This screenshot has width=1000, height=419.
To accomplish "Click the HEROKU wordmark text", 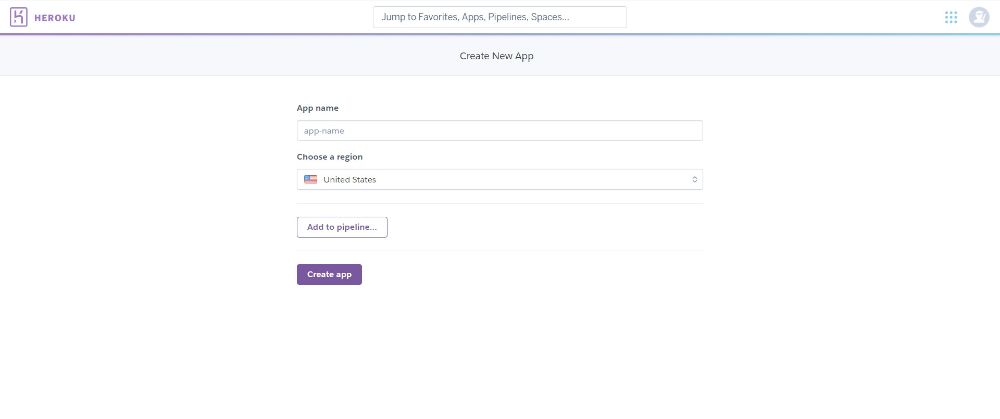I will click(55, 18).
